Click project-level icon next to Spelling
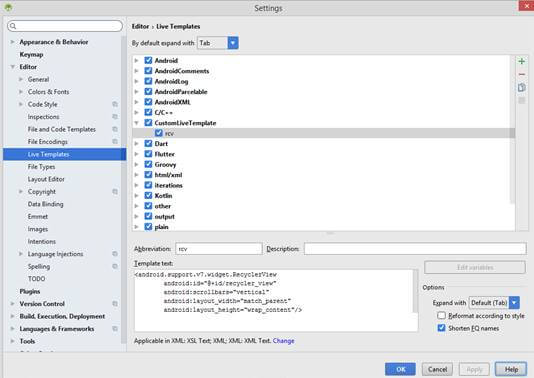The height and width of the screenshot is (378, 534). 115,266
